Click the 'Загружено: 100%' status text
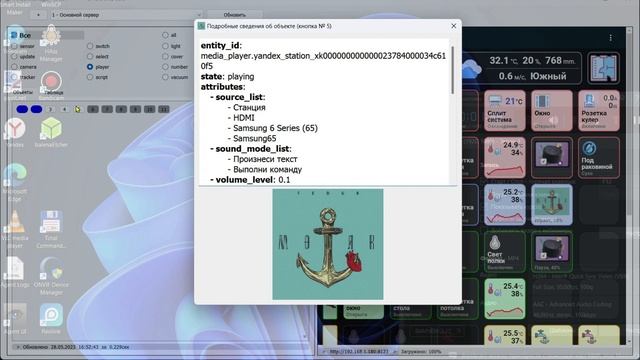 coord(421,351)
